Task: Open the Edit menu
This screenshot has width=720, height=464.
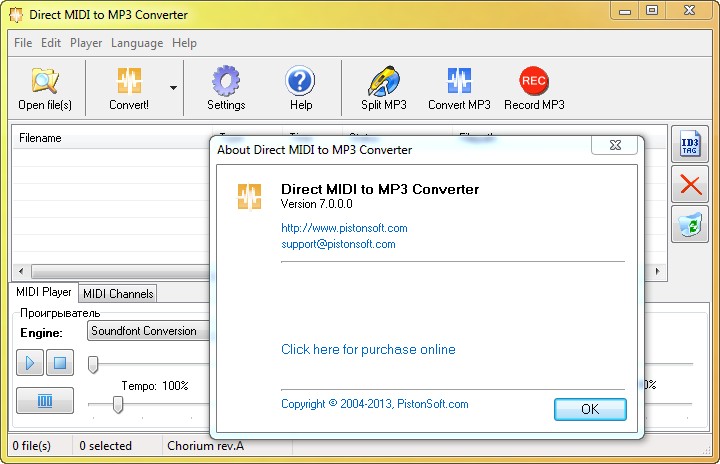Action: 51,43
